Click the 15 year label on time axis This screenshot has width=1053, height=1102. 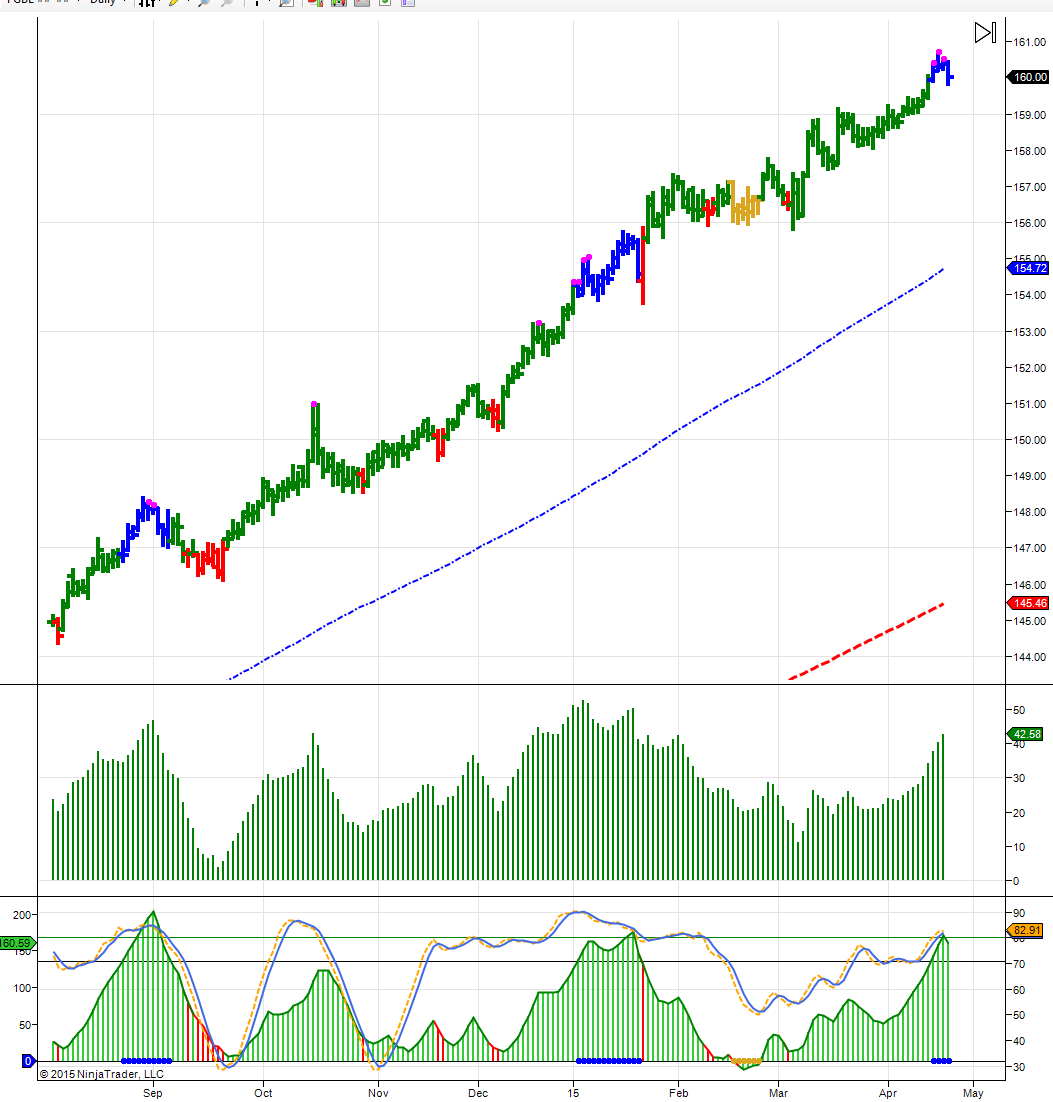click(x=574, y=1093)
